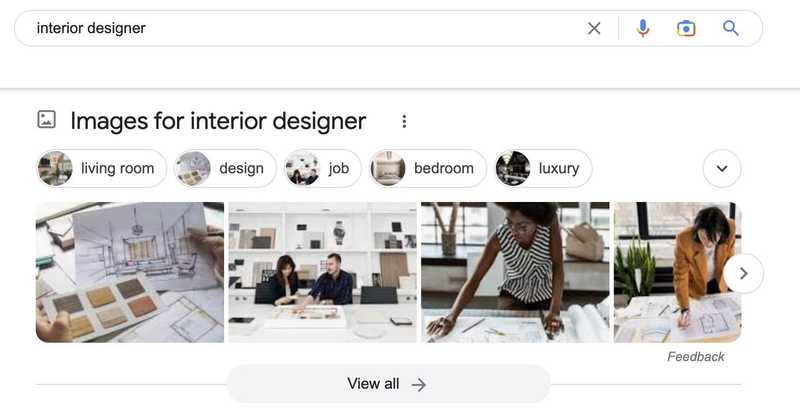The height and width of the screenshot is (417, 800).
Task: Open the two designers at desk image
Action: tap(322, 272)
